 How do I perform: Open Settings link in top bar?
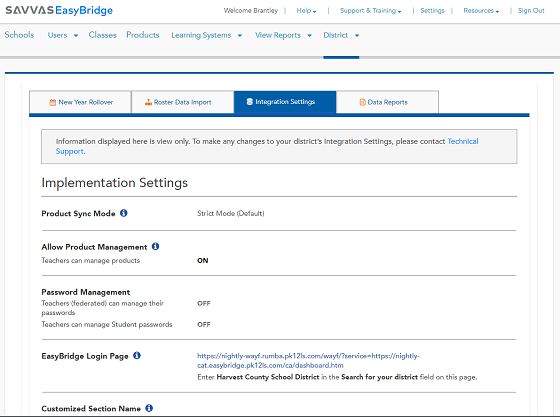click(x=432, y=11)
